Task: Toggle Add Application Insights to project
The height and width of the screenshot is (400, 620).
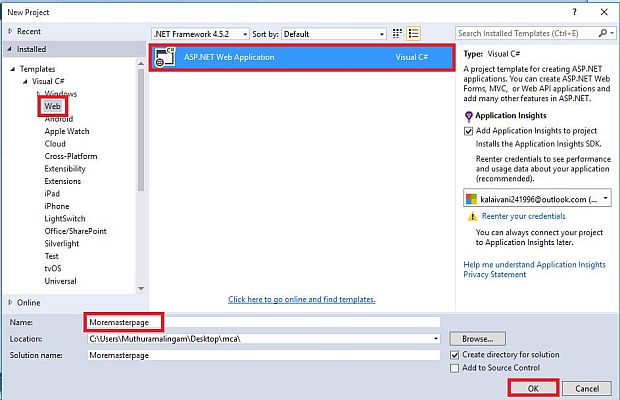Action: 469,131
